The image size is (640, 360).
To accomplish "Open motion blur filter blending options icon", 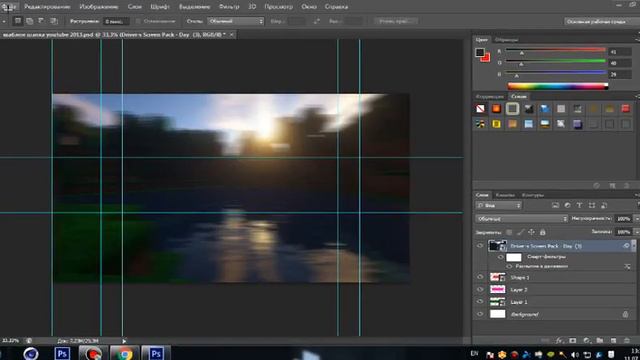I will click(x=627, y=267).
